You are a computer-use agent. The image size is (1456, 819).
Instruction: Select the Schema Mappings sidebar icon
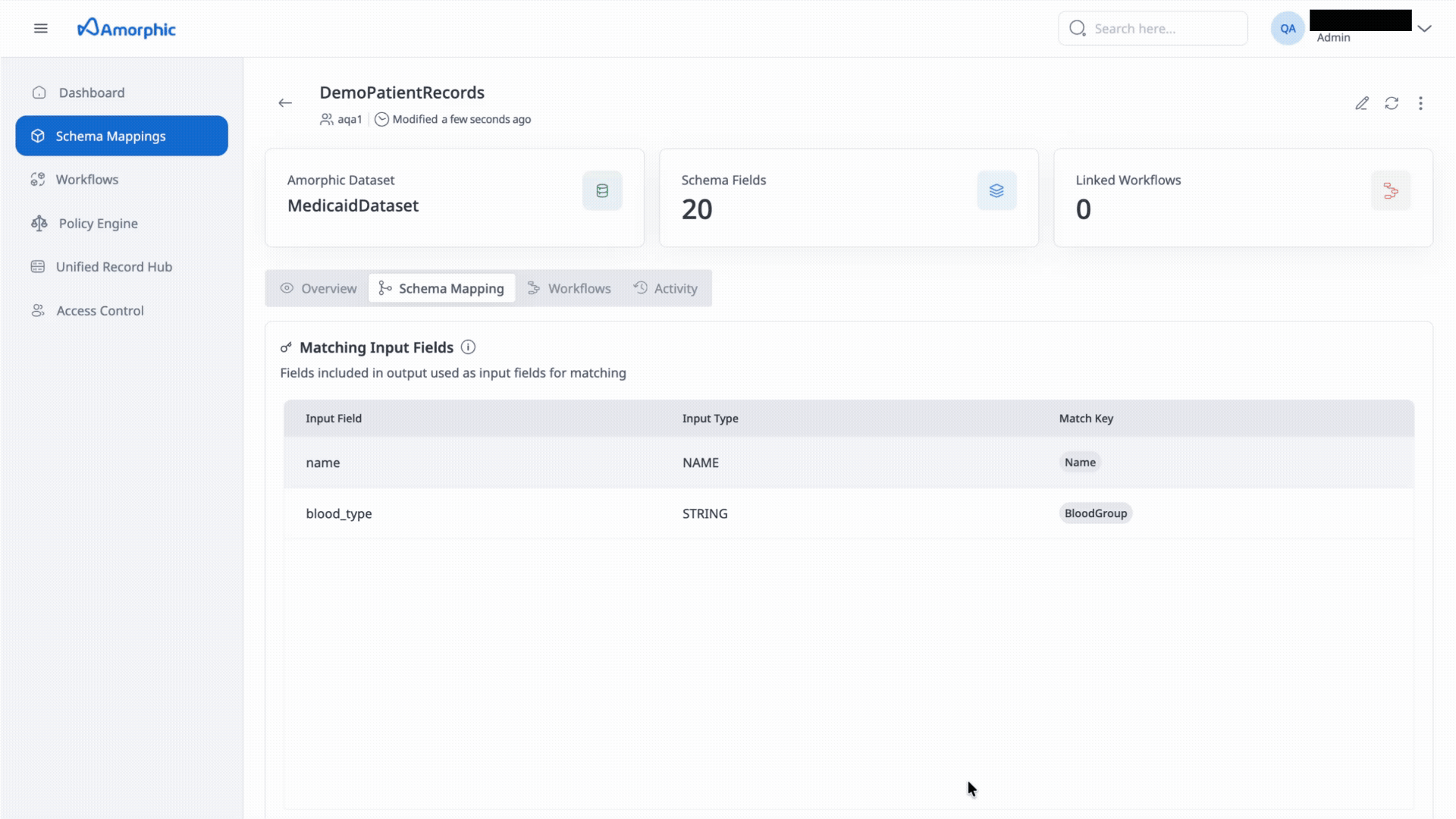coord(37,136)
